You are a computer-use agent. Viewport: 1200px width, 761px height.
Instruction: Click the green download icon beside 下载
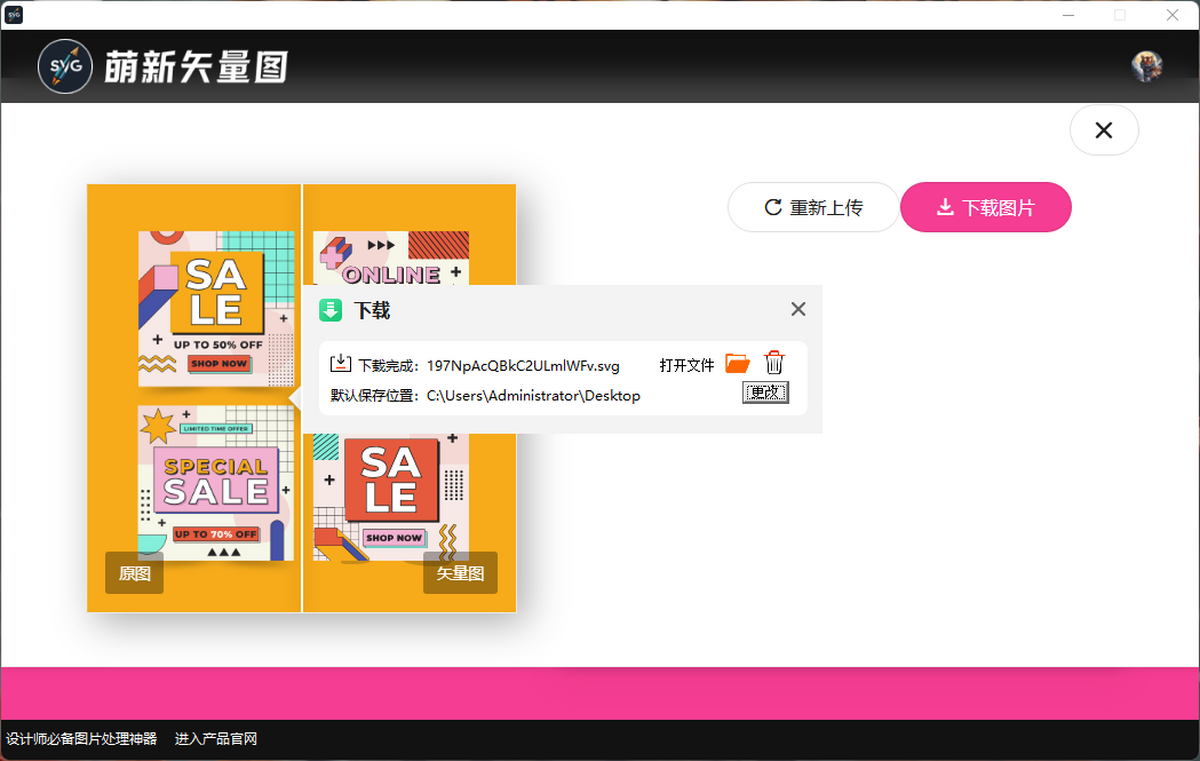coord(331,310)
